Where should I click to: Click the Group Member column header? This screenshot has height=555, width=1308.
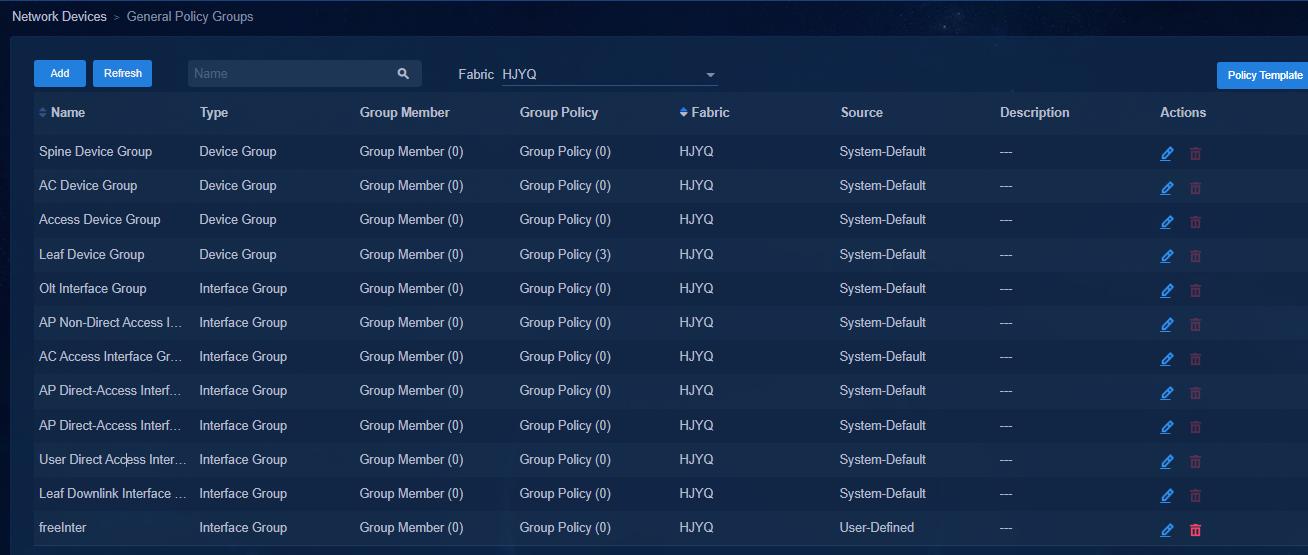(405, 112)
